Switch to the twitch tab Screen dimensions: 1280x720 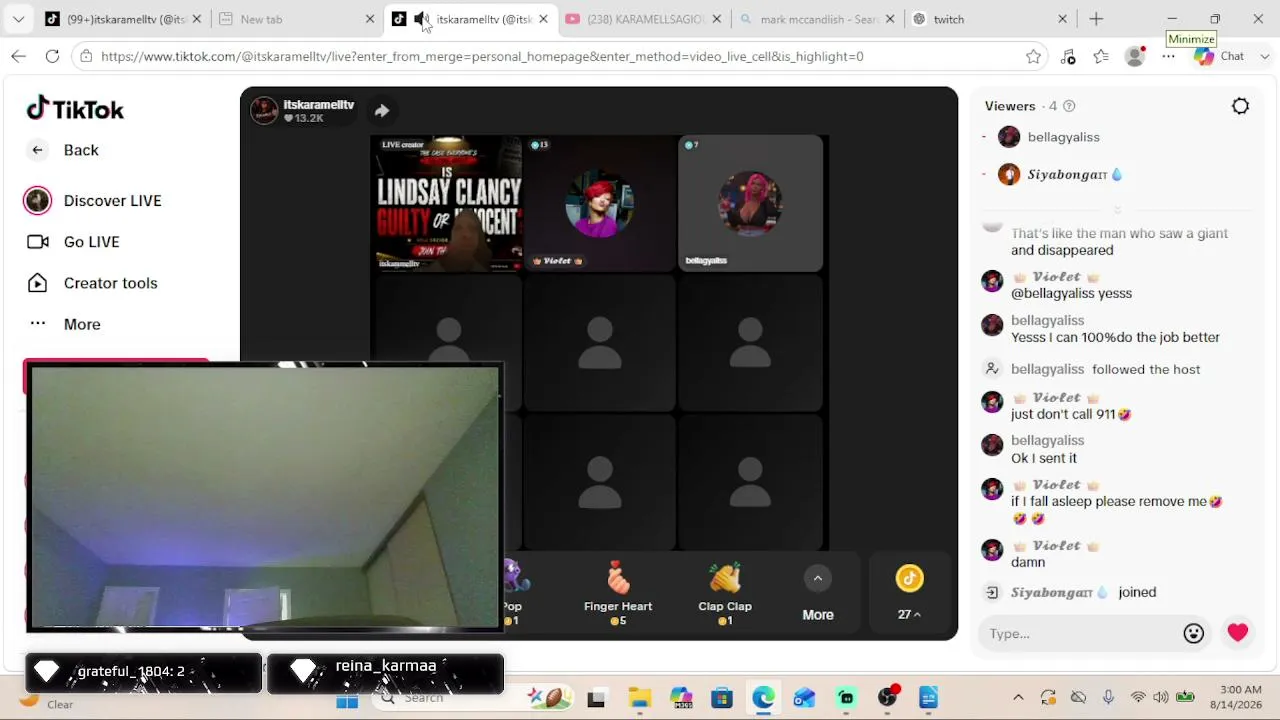click(x=990, y=19)
